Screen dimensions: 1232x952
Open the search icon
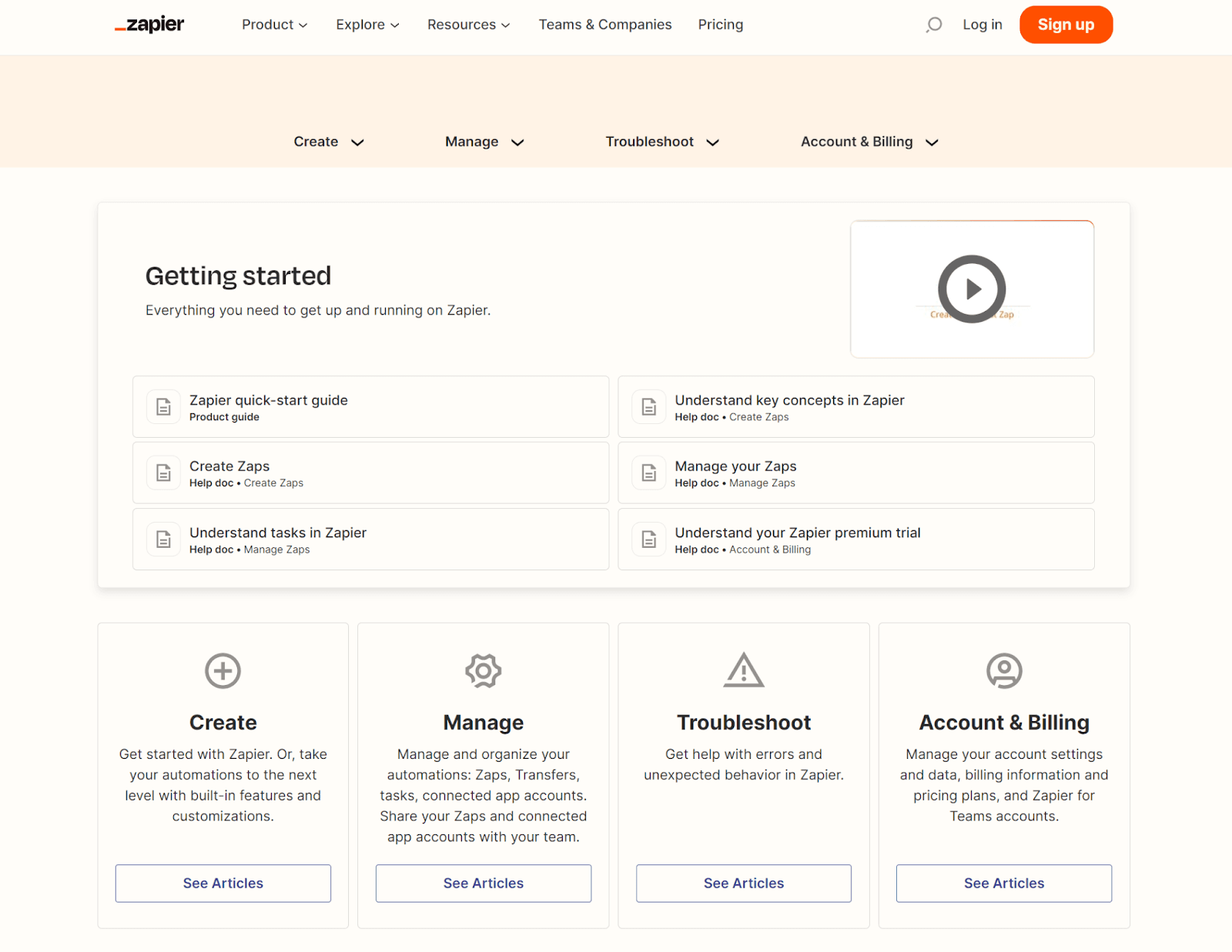(x=933, y=25)
